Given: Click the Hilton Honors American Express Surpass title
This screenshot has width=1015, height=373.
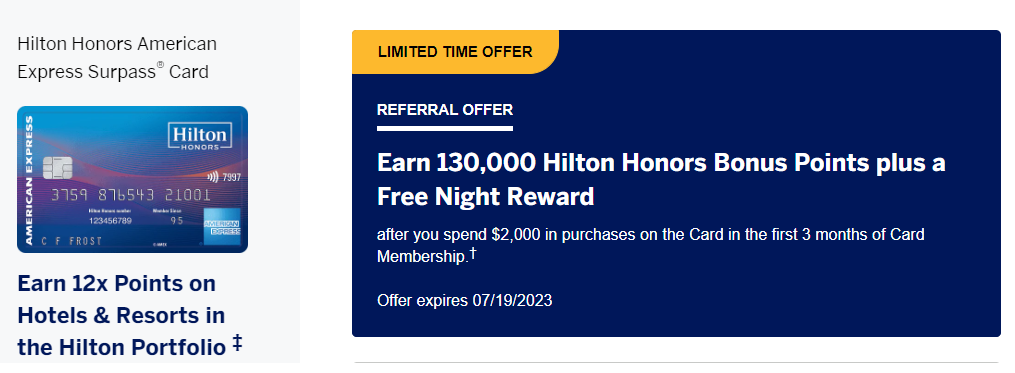Looking at the screenshot, I should point(117,58).
